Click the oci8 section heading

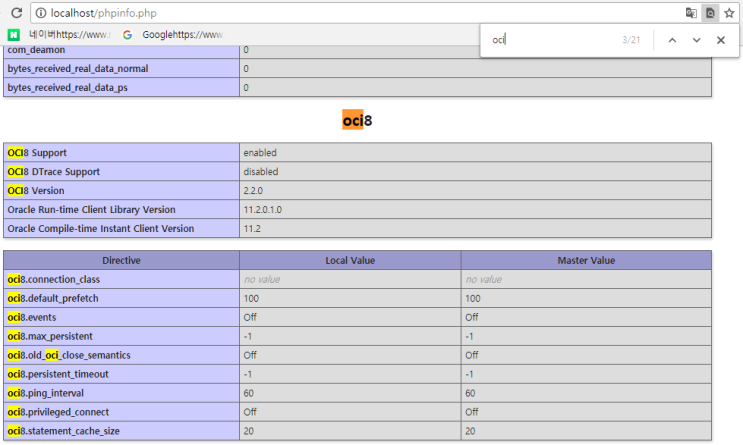pyautogui.click(x=357, y=120)
